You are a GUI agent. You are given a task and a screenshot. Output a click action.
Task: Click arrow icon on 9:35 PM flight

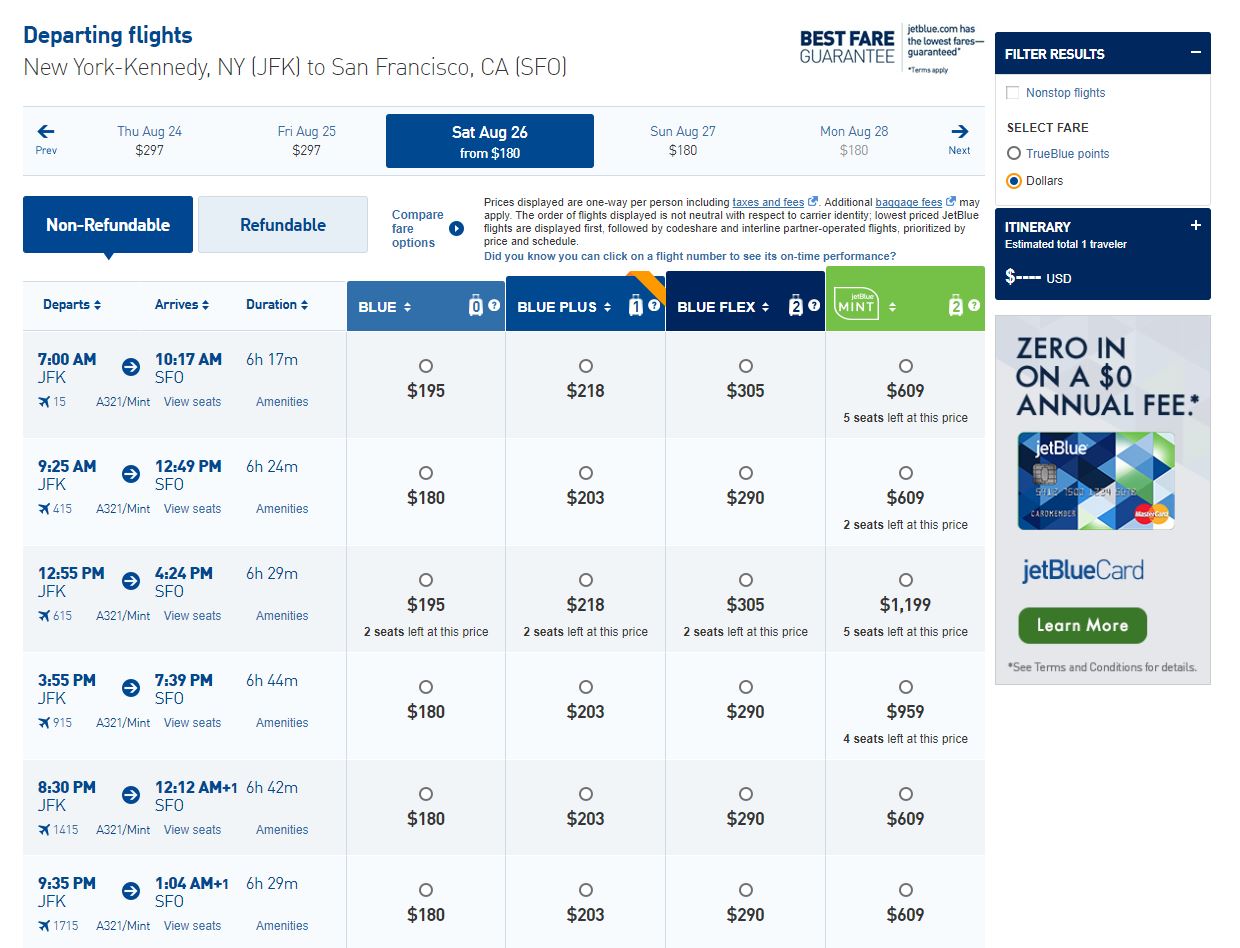pyautogui.click(x=131, y=891)
